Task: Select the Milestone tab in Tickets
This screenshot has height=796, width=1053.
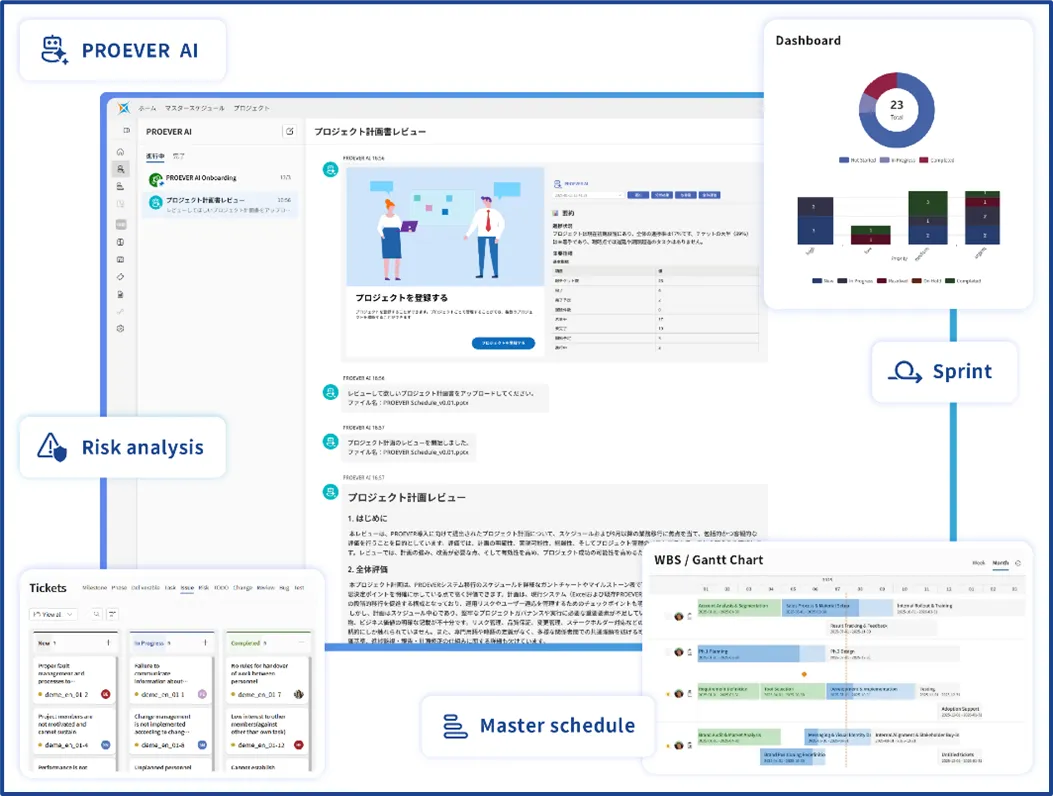Action: tap(95, 588)
